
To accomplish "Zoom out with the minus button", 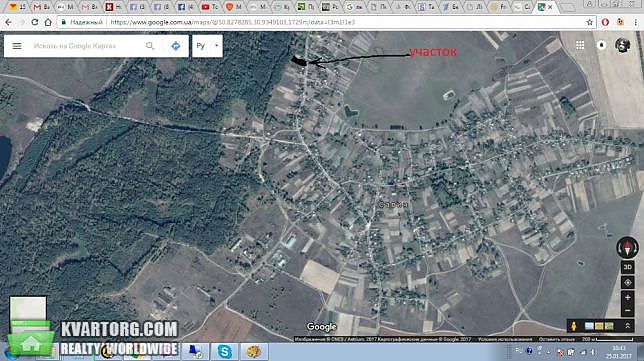I will pyautogui.click(x=628, y=310).
